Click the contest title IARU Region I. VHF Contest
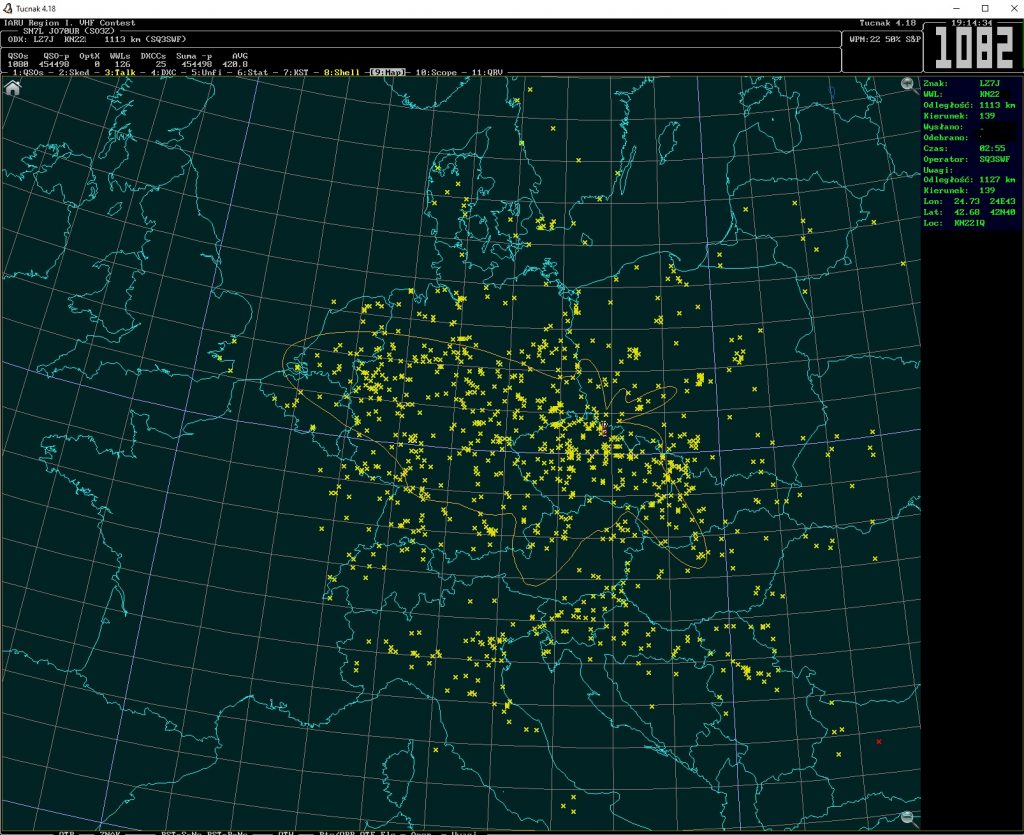Screen dimensions: 1024x835 tap(70, 23)
